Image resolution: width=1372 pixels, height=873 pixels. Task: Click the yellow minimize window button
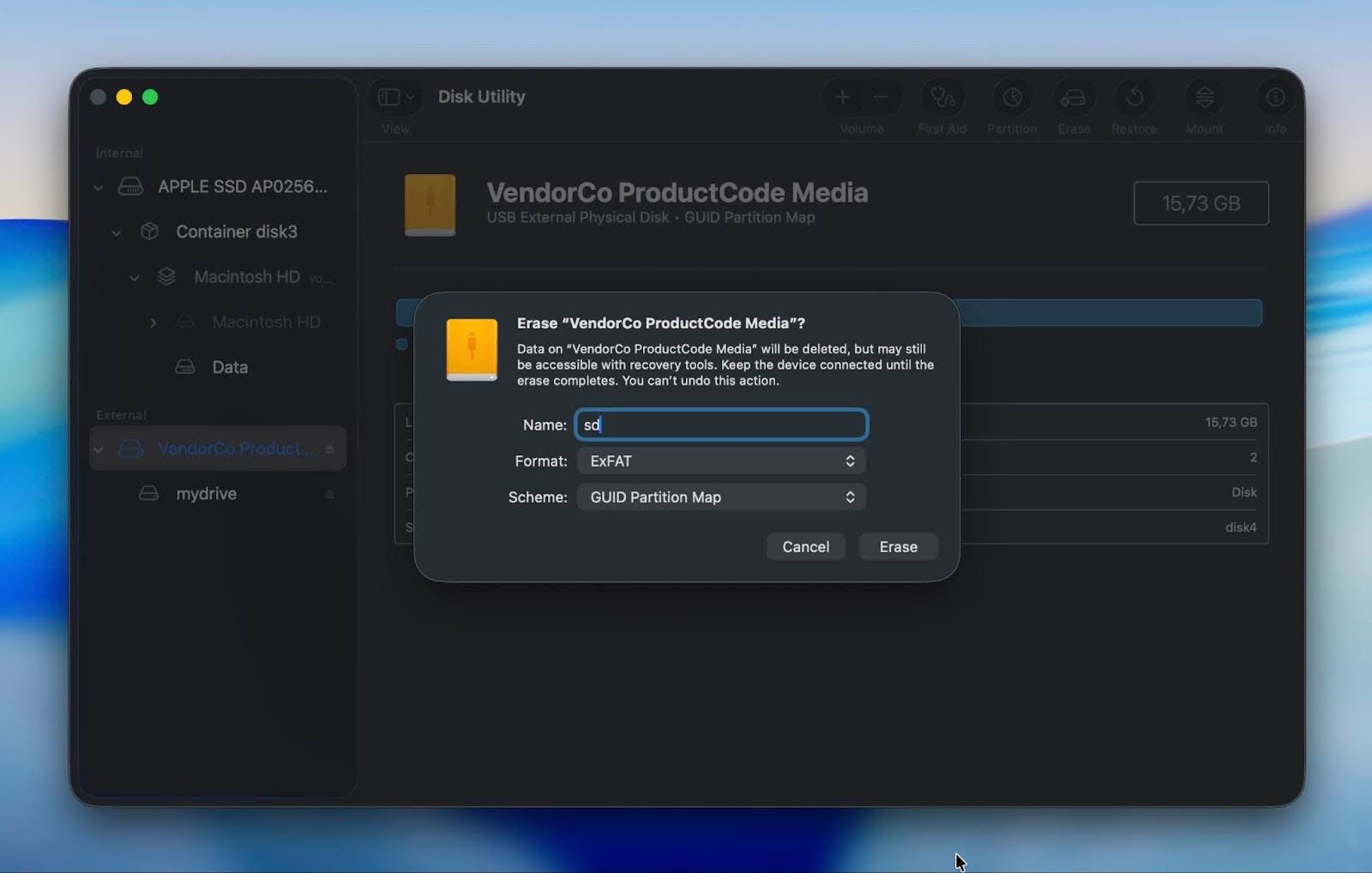(x=124, y=97)
